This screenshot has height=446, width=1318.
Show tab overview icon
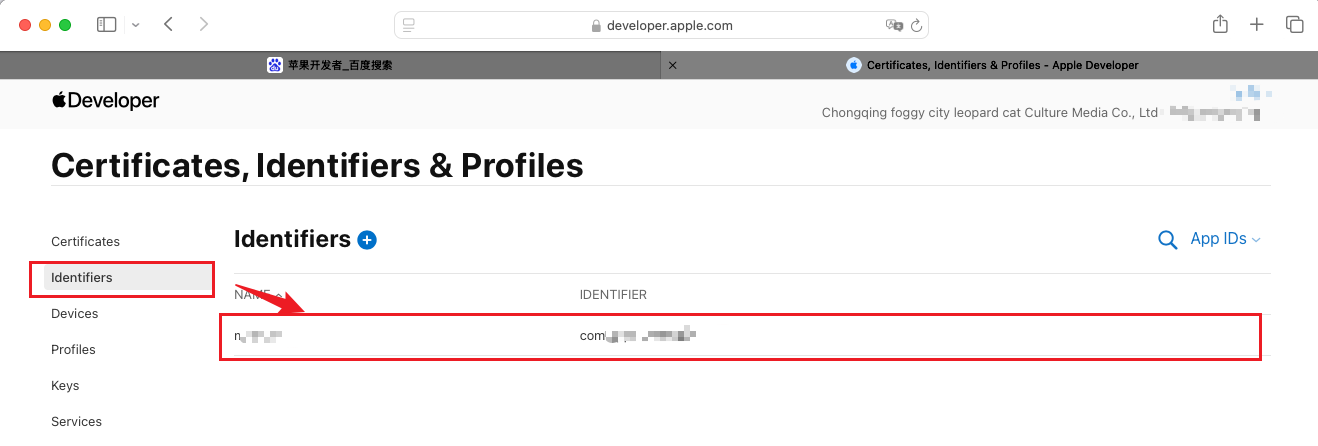(1294, 25)
